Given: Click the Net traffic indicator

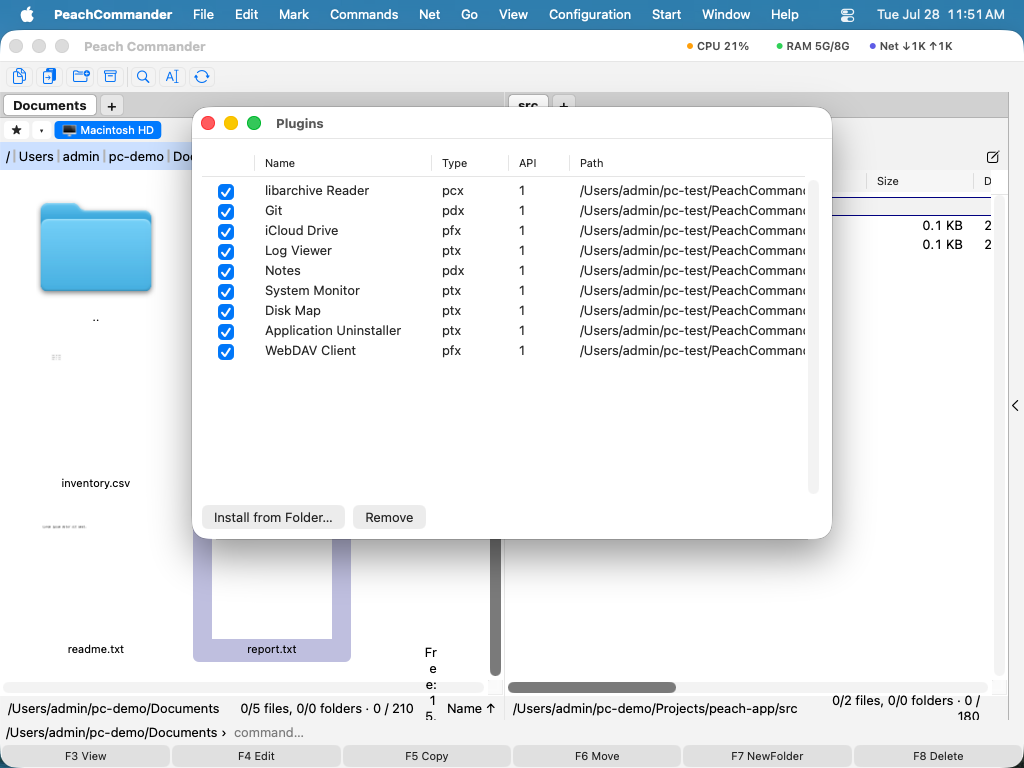Looking at the screenshot, I should tap(911, 46).
